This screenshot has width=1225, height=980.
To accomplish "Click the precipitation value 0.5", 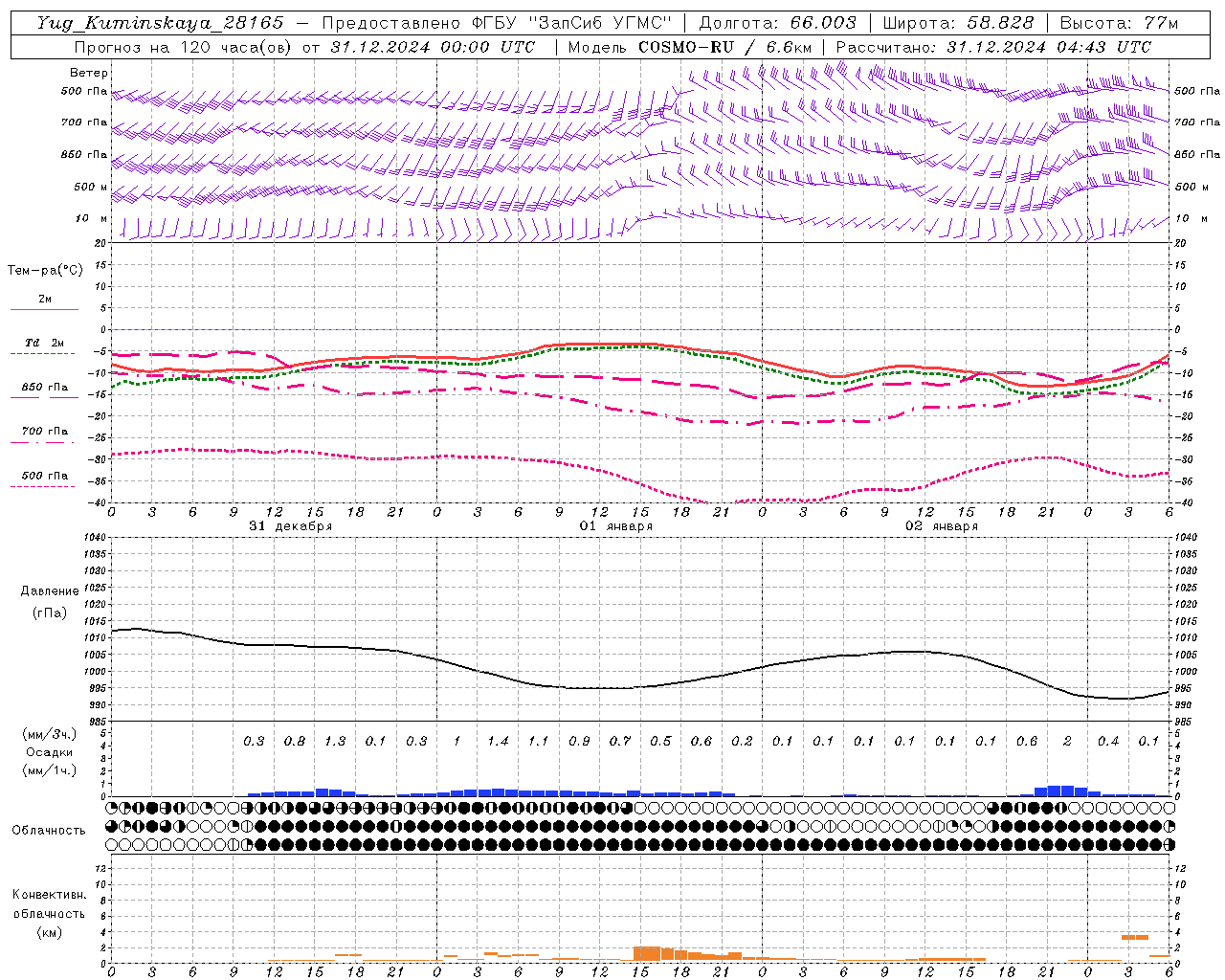I will 660,742.
